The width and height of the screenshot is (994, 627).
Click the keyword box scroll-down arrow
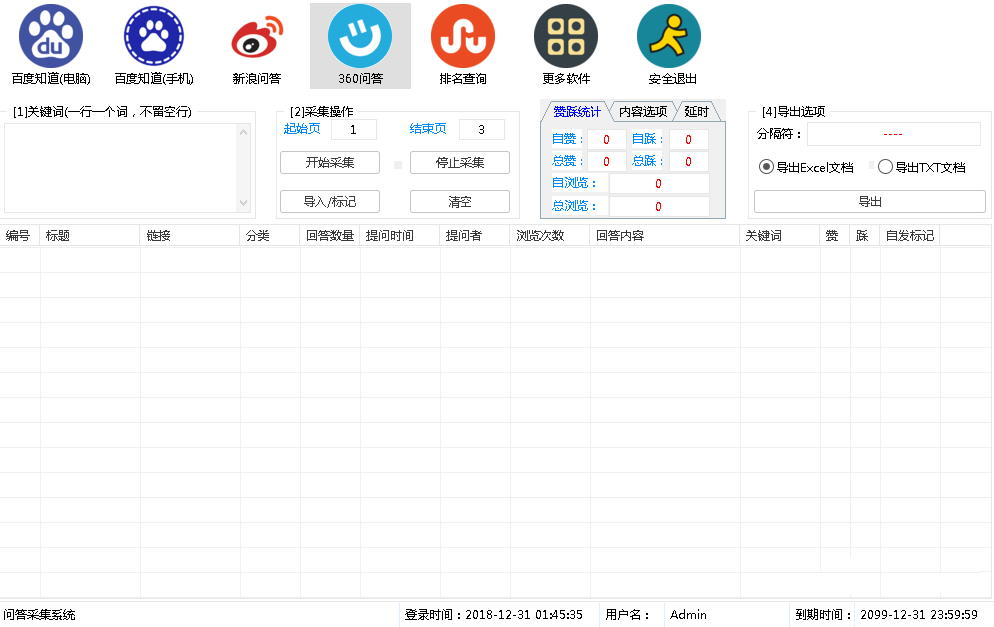tap(243, 204)
